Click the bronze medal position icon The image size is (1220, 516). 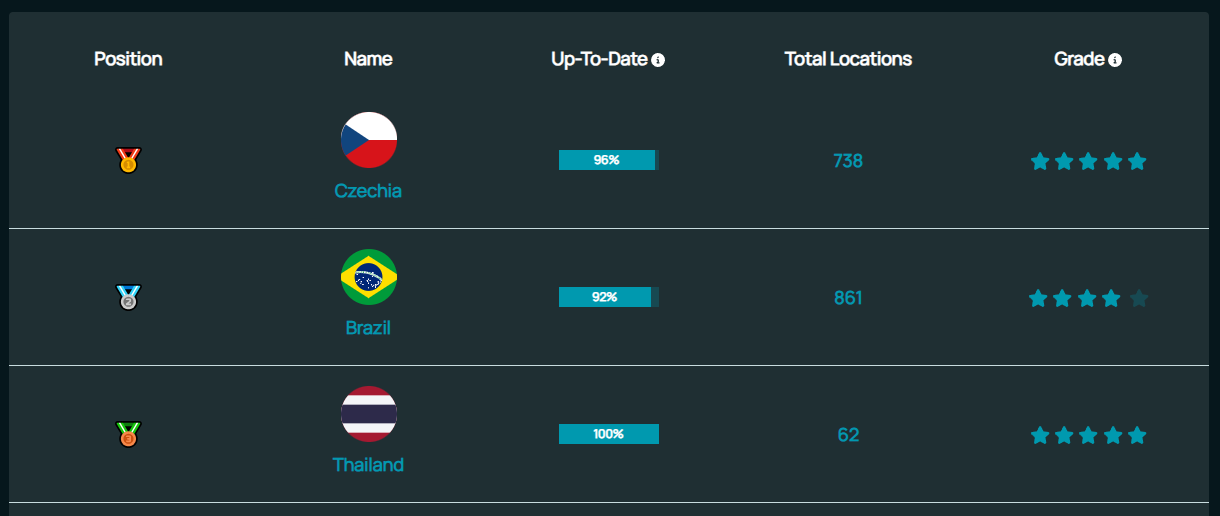click(x=128, y=434)
